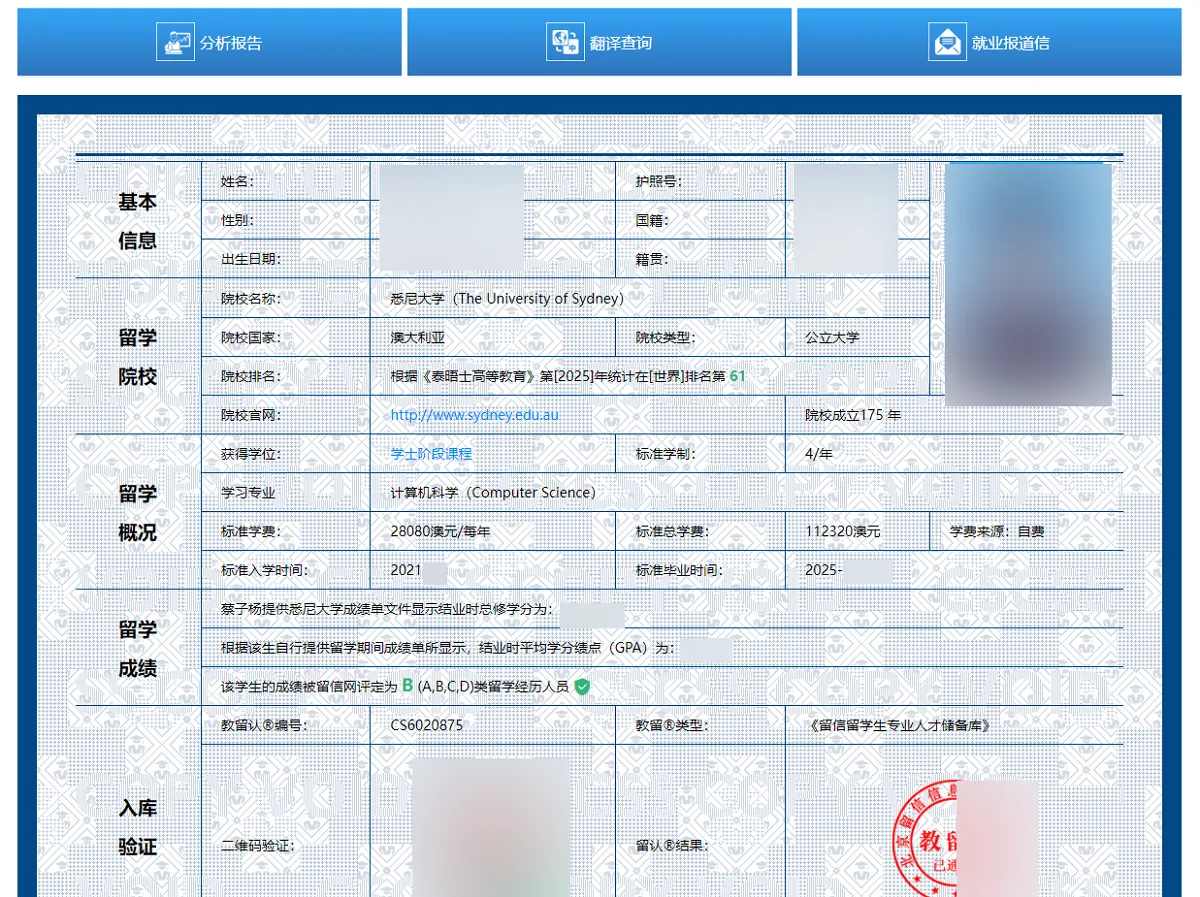
Task: Click the blurred applicant photo
Action: pyautogui.click(x=1028, y=284)
